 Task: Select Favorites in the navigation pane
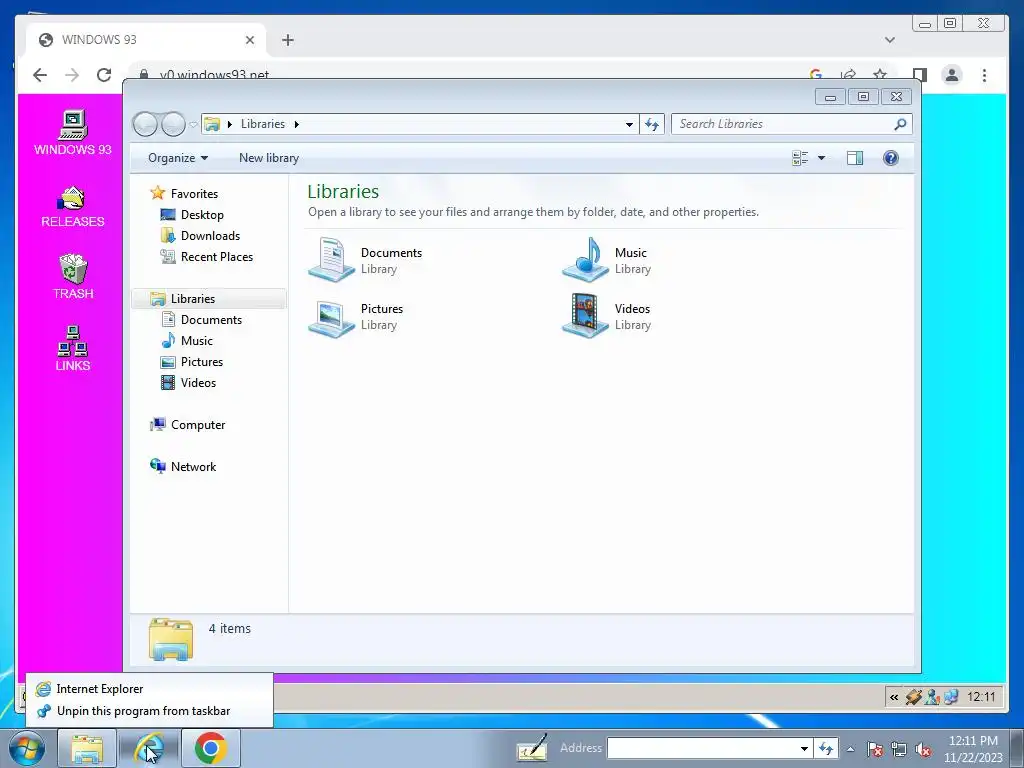tap(194, 194)
